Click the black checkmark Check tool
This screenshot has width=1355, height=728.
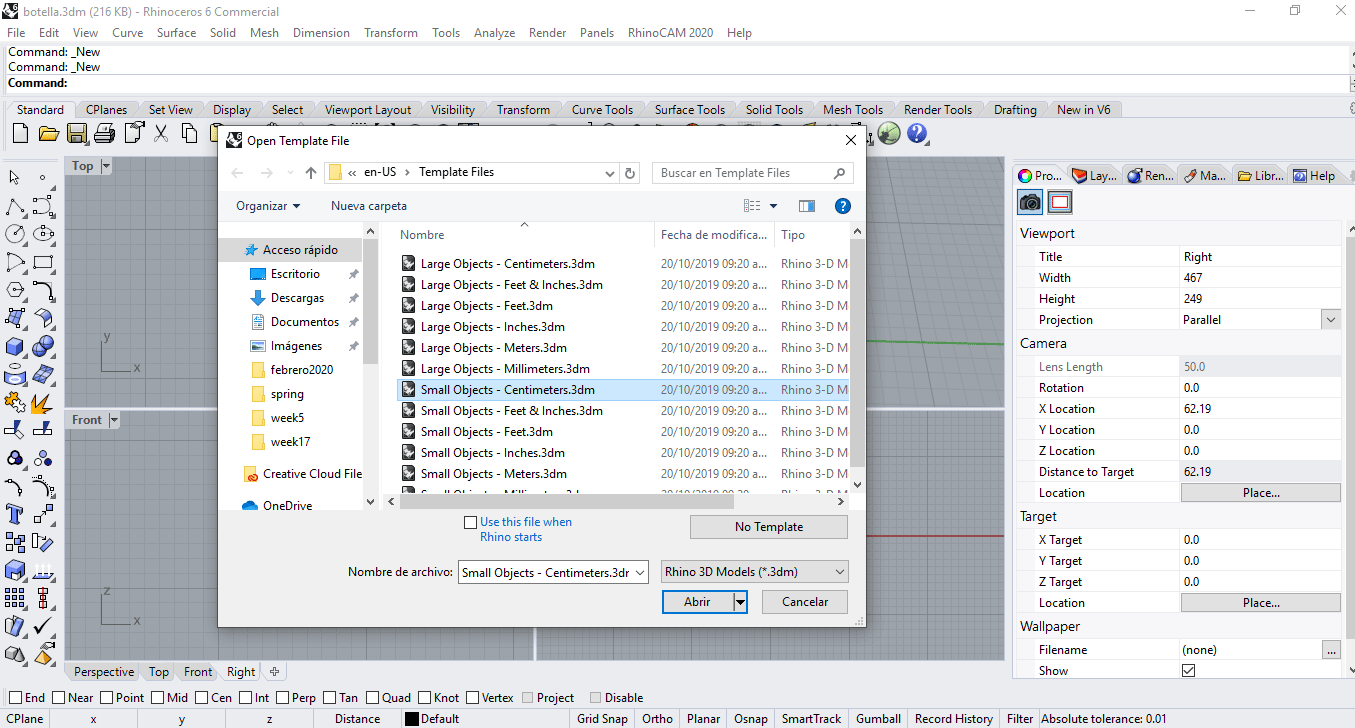pyautogui.click(x=43, y=626)
